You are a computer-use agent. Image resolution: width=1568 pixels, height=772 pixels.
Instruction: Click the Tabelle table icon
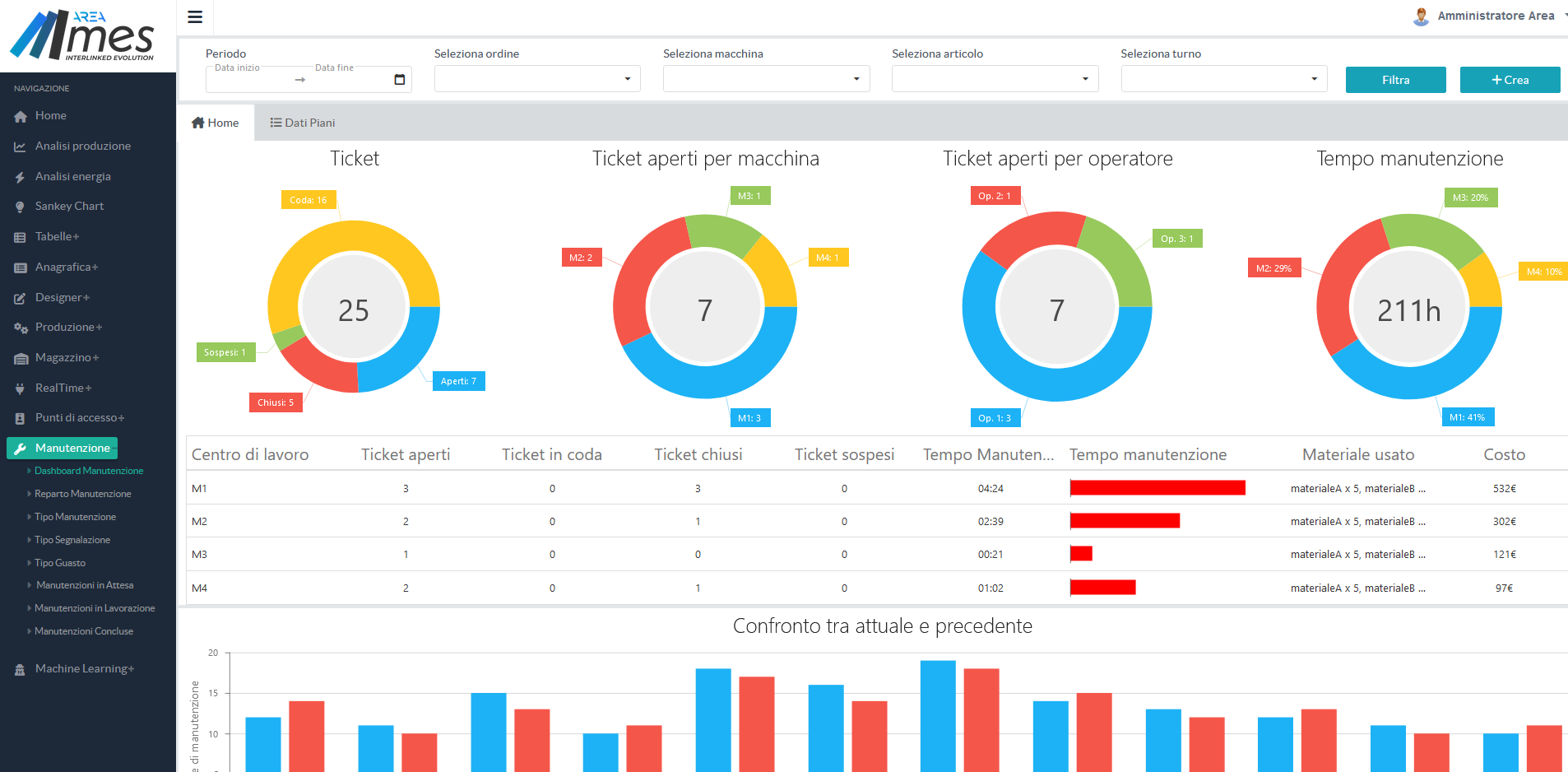click(x=21, y=237)
